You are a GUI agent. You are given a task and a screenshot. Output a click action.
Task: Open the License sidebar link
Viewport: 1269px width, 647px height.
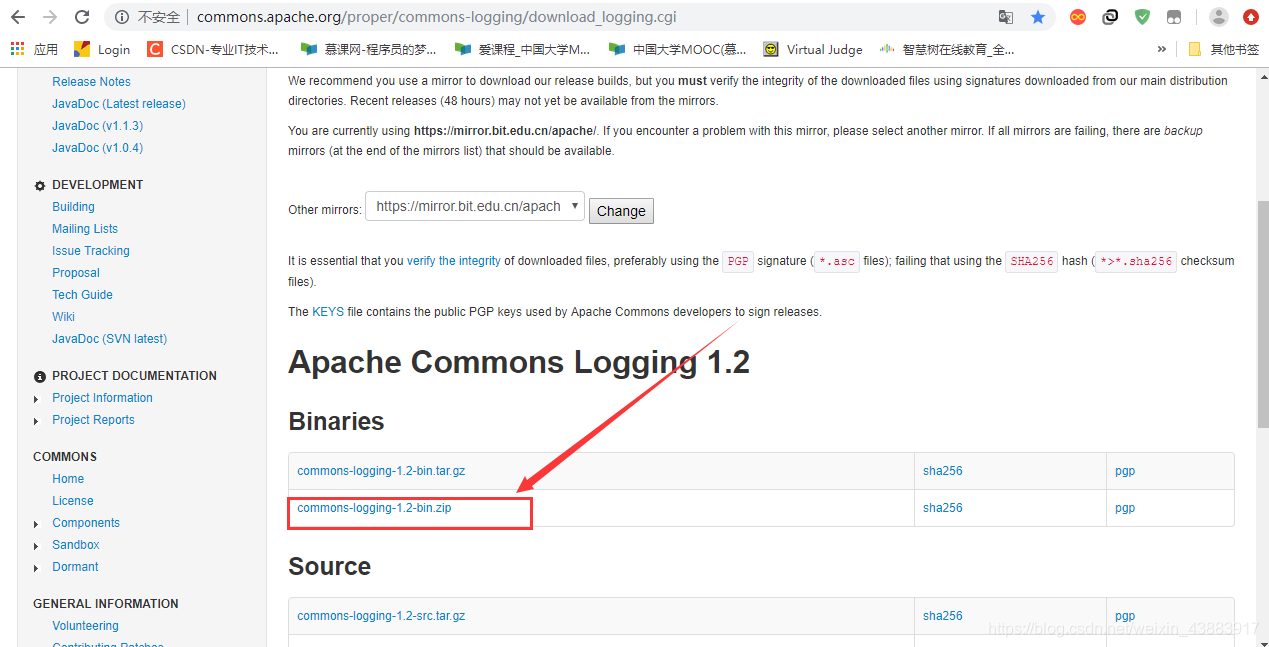click(x=73, y=501)
